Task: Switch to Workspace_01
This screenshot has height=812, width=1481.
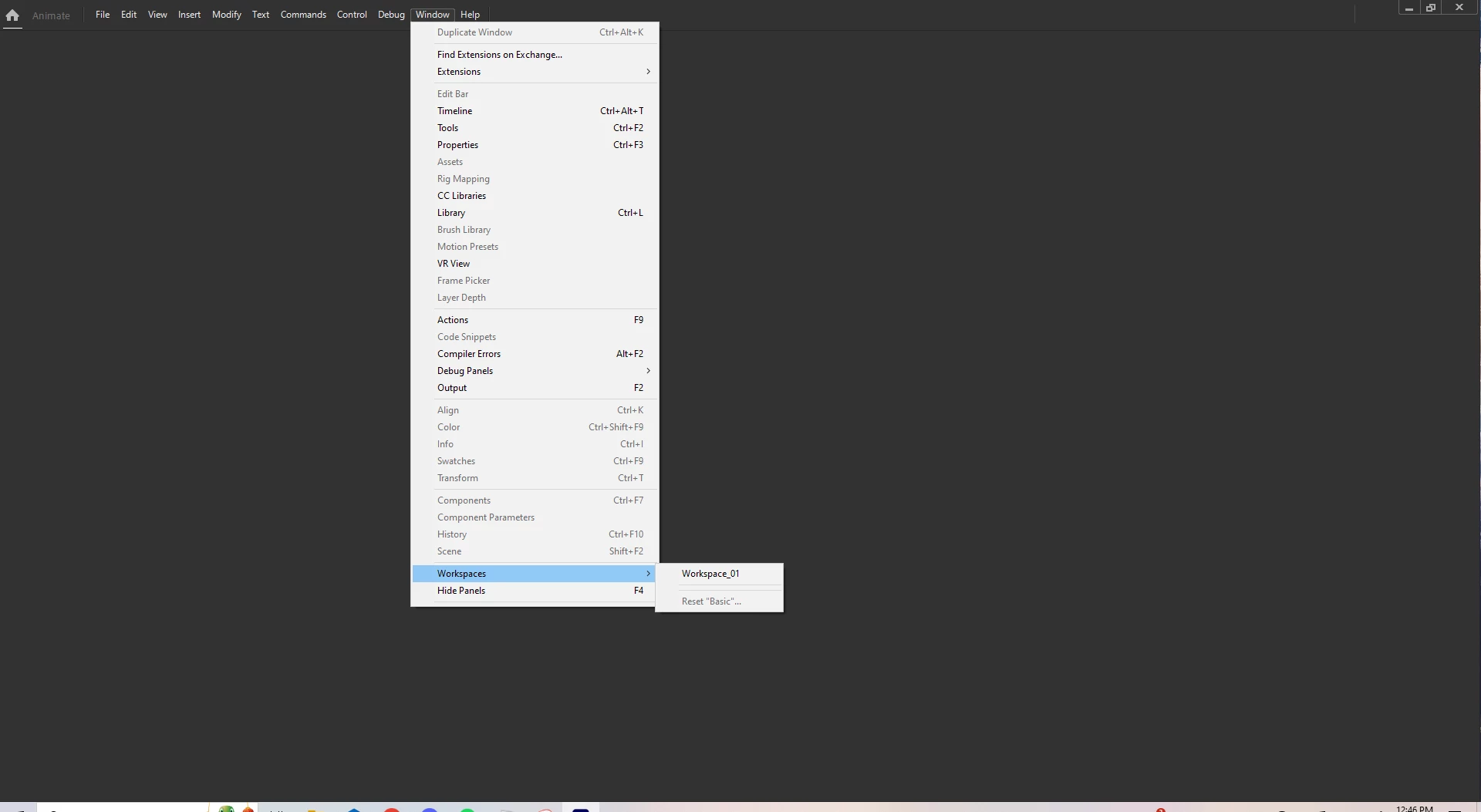Action: click(x=719, y=574)
